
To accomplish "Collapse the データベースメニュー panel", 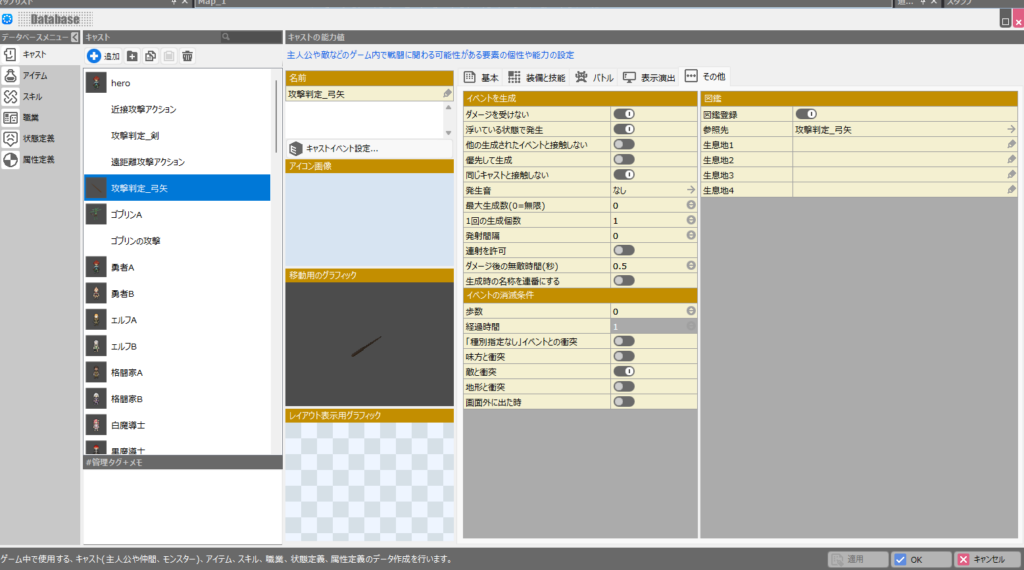I will (74, 37).
